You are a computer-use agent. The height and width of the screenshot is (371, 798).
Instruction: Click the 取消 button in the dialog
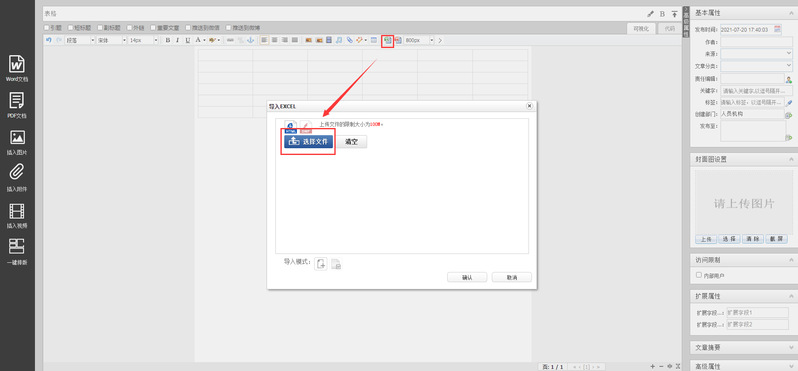(x=512, y=277)
